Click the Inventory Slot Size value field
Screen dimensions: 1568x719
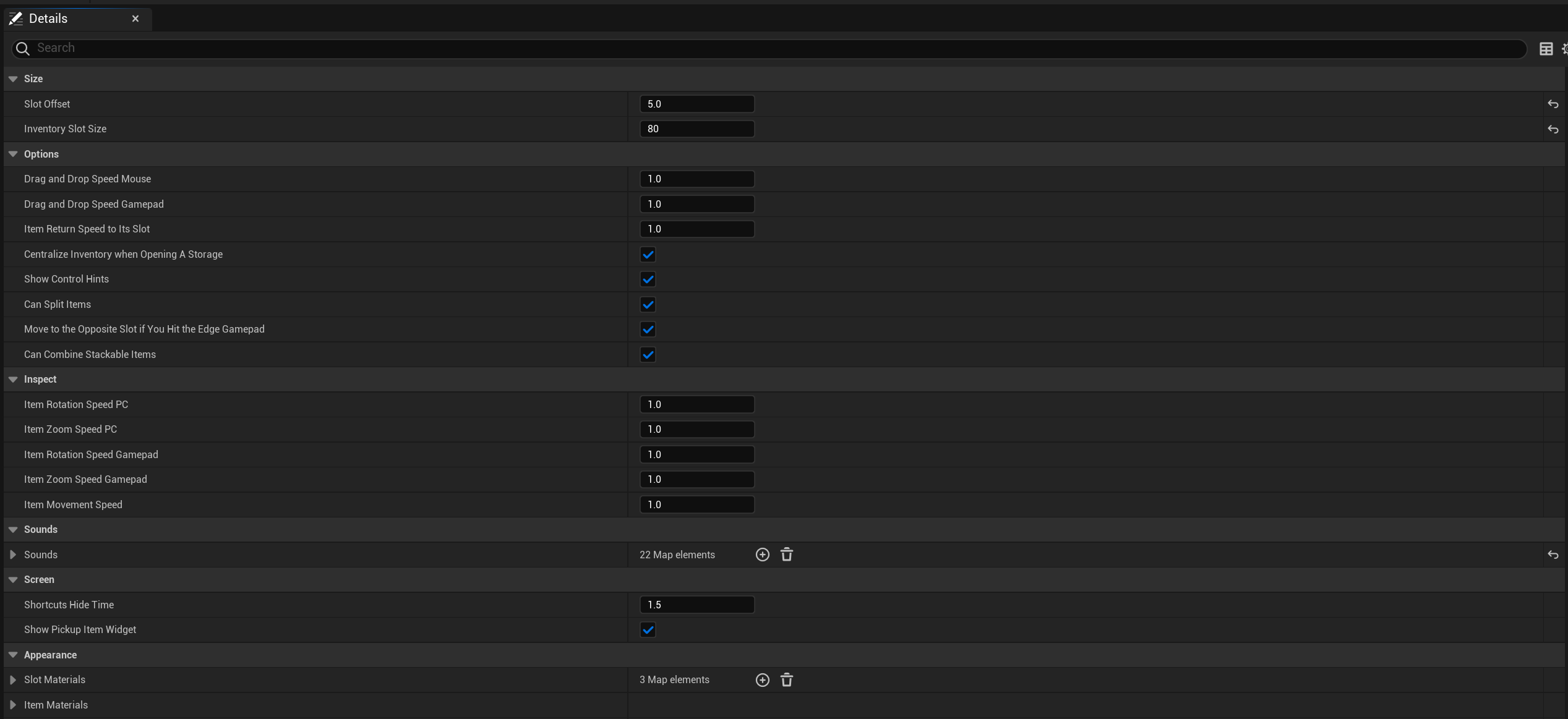[697, 129]
